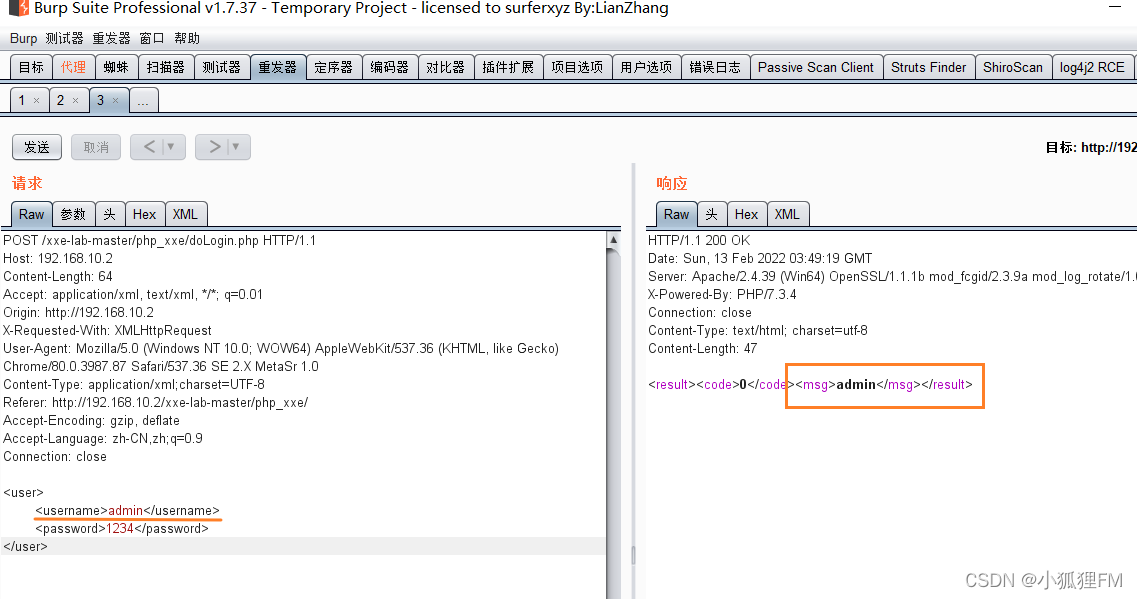Switch to the 对比器 tab
Screen dimensions: 1137x599
click(445, 67)
